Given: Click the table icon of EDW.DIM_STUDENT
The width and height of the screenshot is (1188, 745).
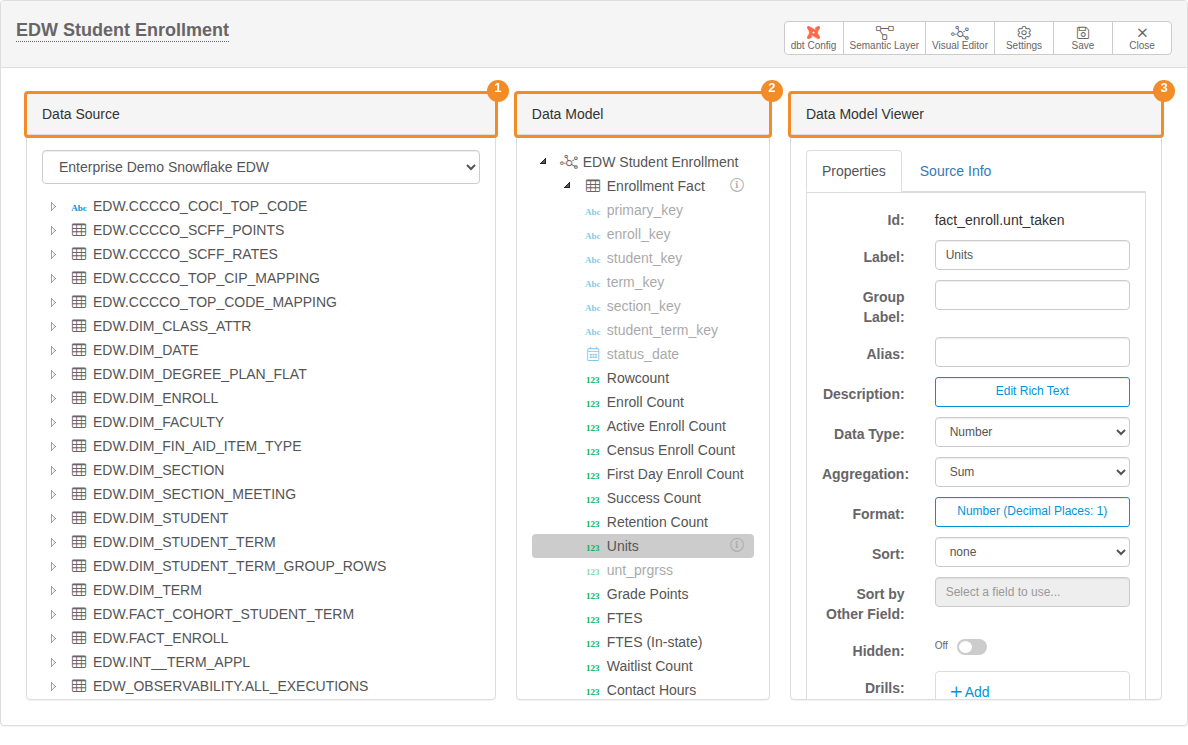Looking at the screenshot, I should point(79,518).
